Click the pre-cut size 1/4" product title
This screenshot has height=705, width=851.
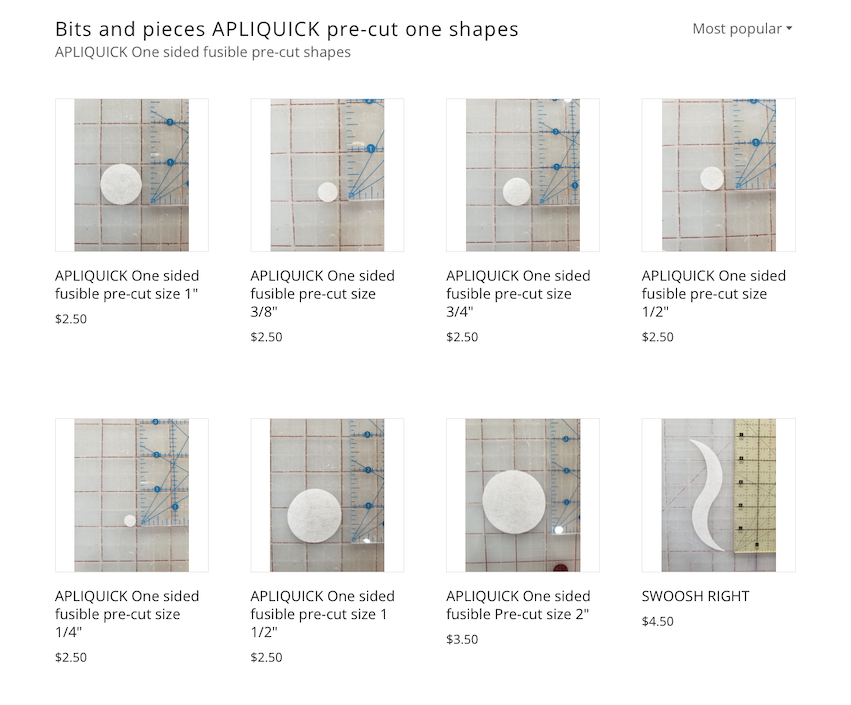(x=127, y=613)
